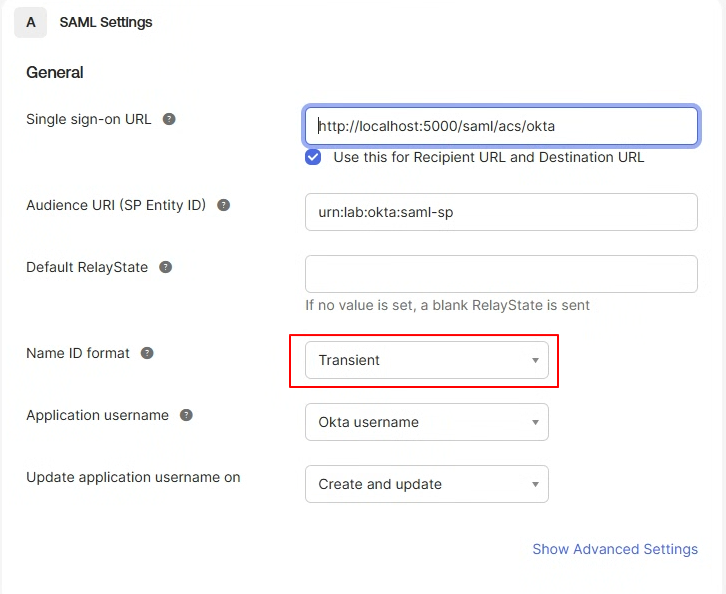The height and width of the screenshot is (594, 726).
Task: Click the Name ID format label
Action: click(x=78, y=353)
